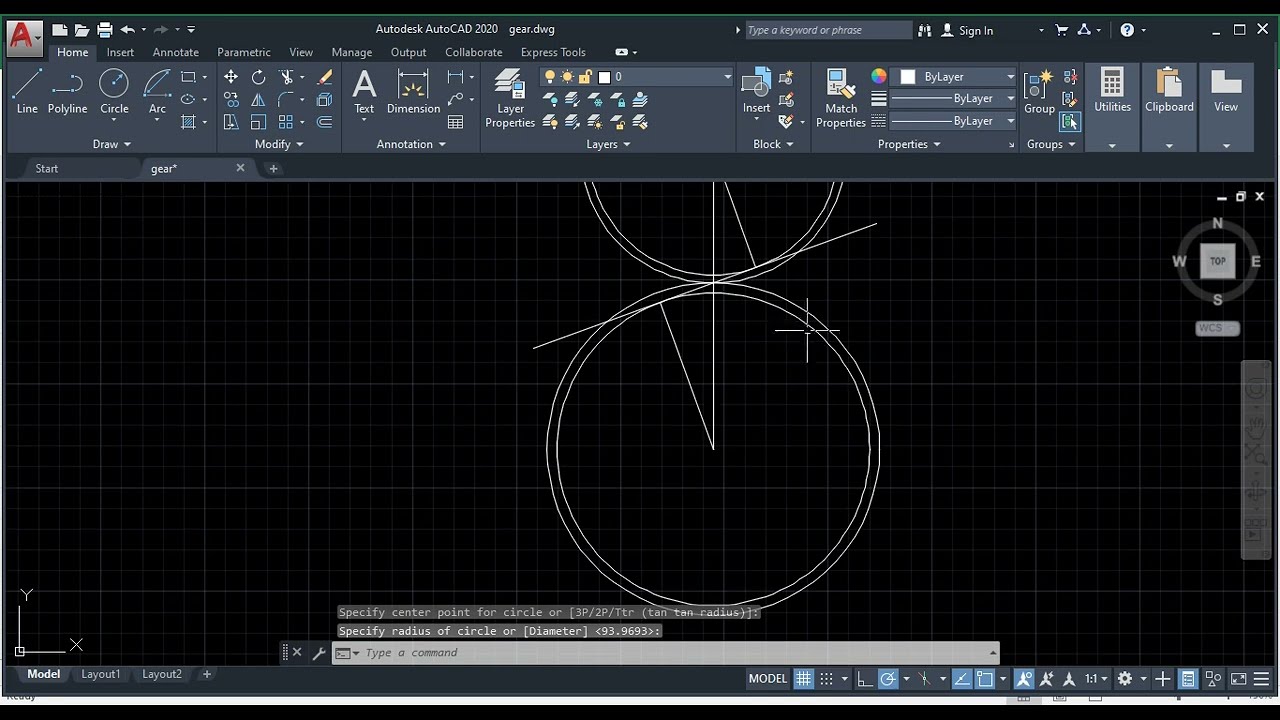Image resolution: width=1280 pixels, height=720 pixels.
Task: Expand the Block panel
Action: [773, 144]
